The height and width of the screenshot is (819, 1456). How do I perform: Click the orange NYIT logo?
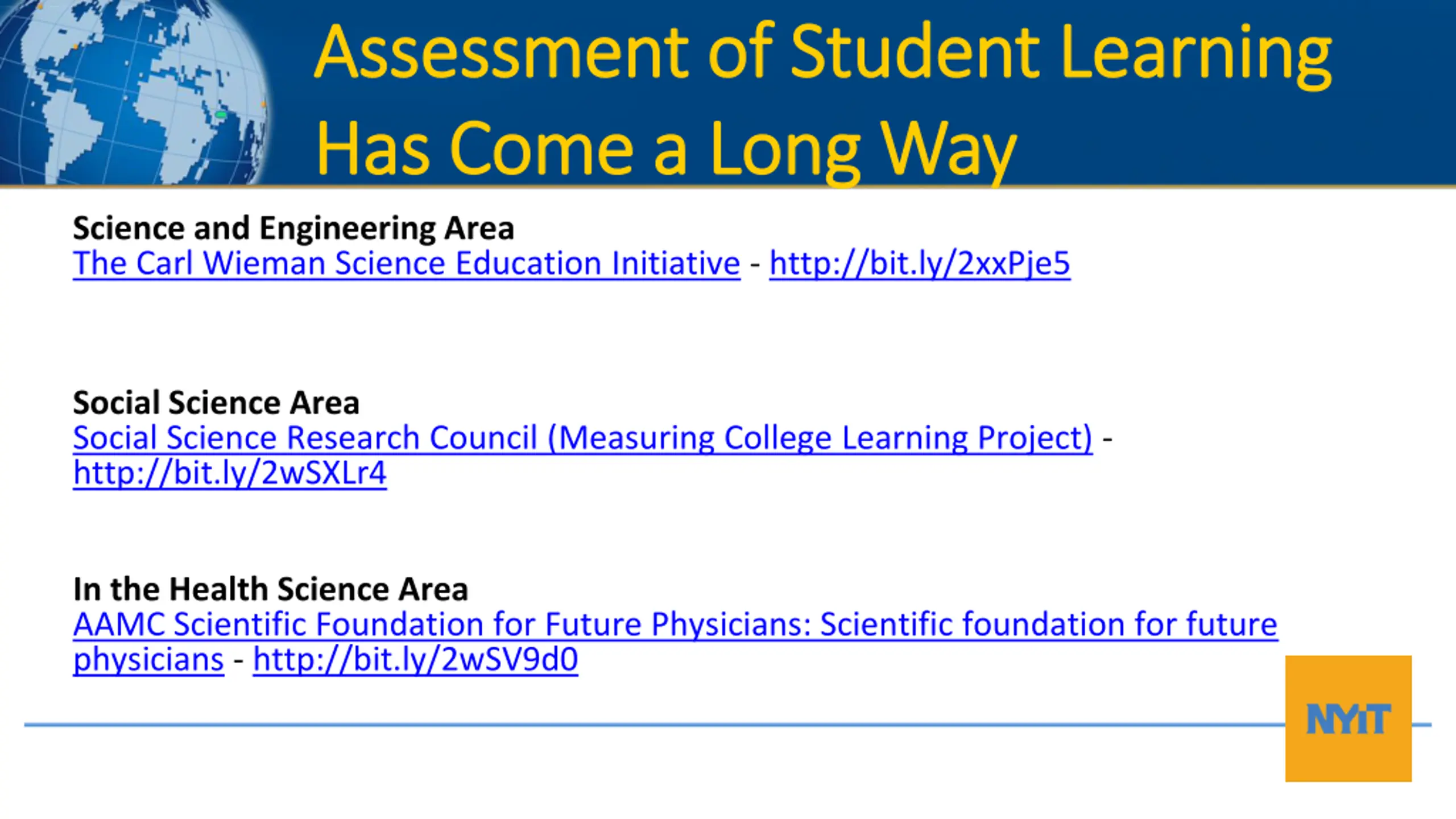point(1348,718)
